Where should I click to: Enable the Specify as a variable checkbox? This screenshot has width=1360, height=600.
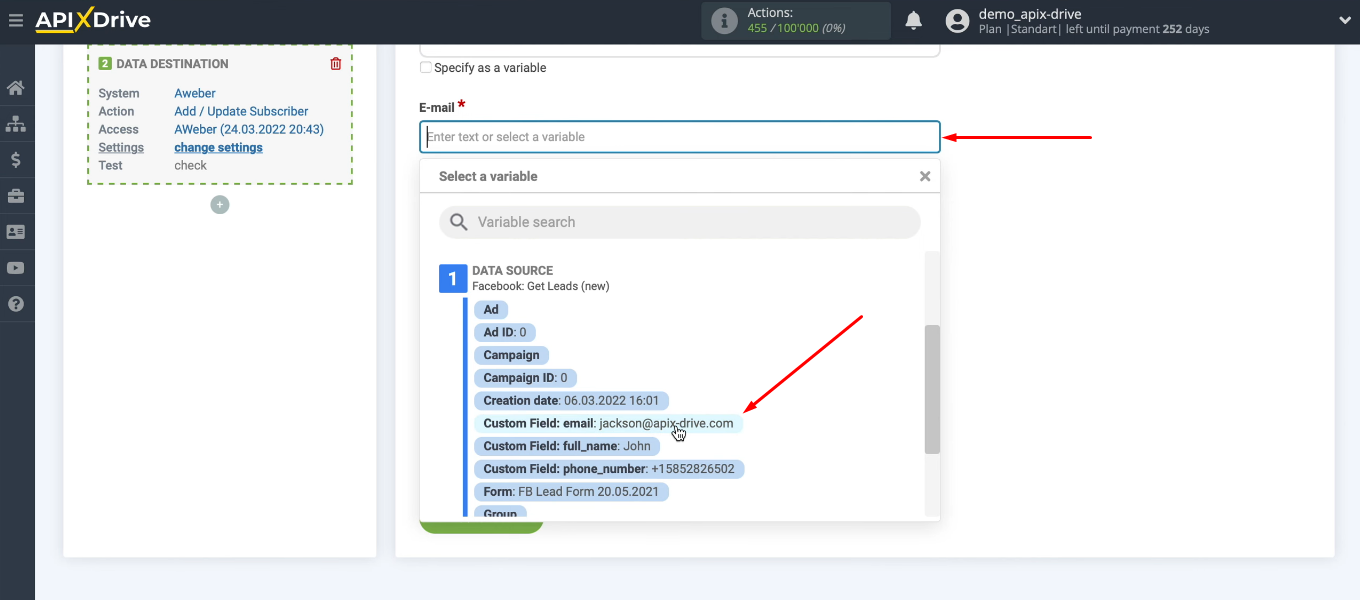click(425, 67)
